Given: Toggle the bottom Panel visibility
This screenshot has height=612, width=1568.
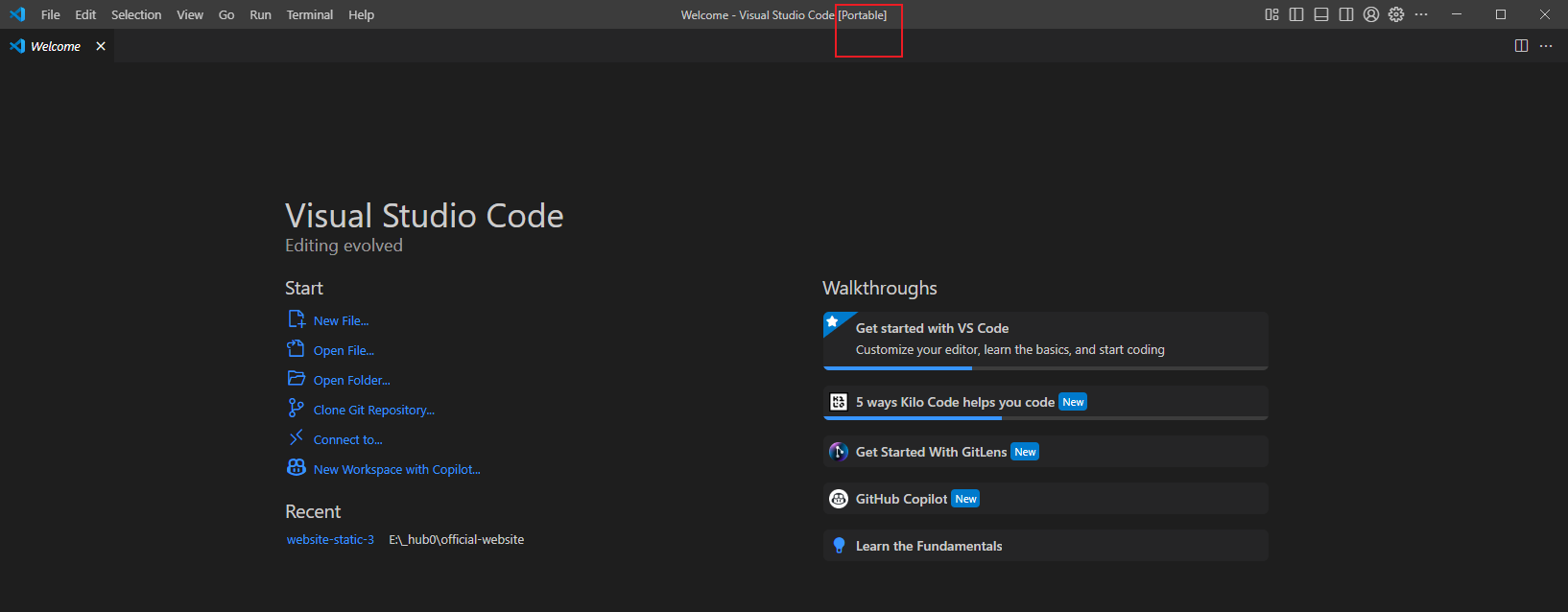Looking at the screenshot, I should click(1321, 14).
